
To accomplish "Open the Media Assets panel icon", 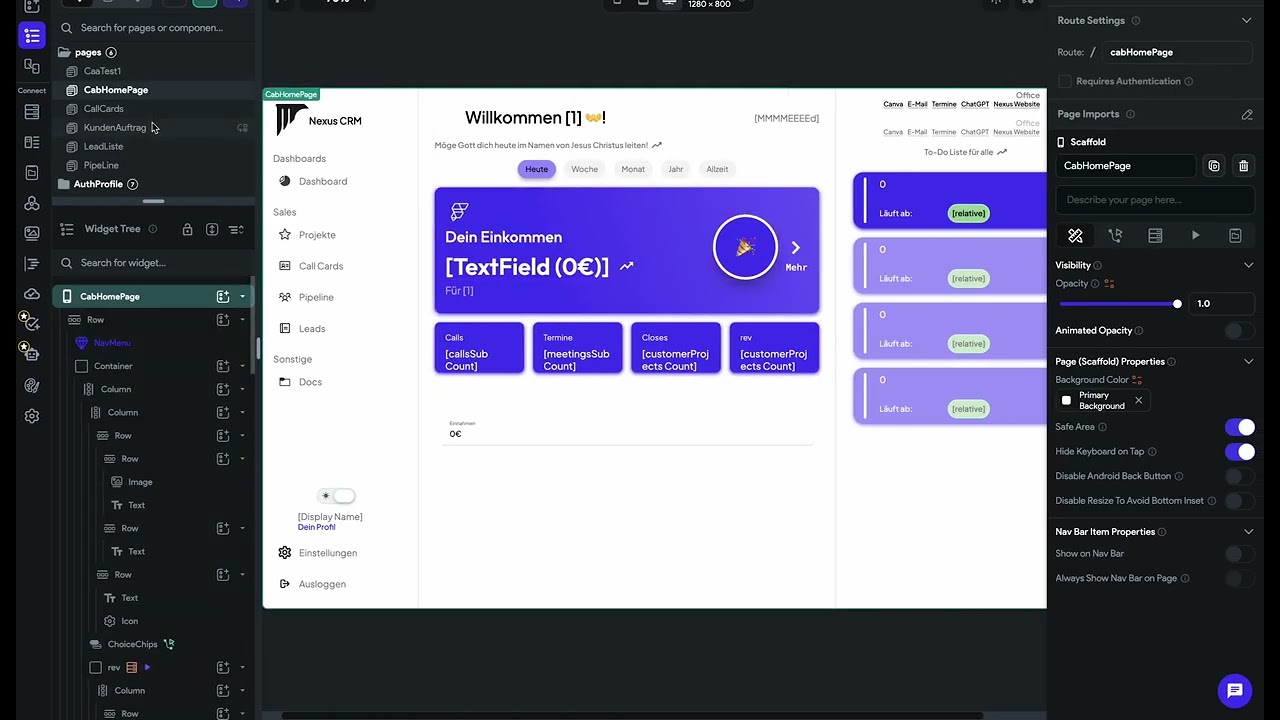I will pyautogui.click(x=31, y=233).
